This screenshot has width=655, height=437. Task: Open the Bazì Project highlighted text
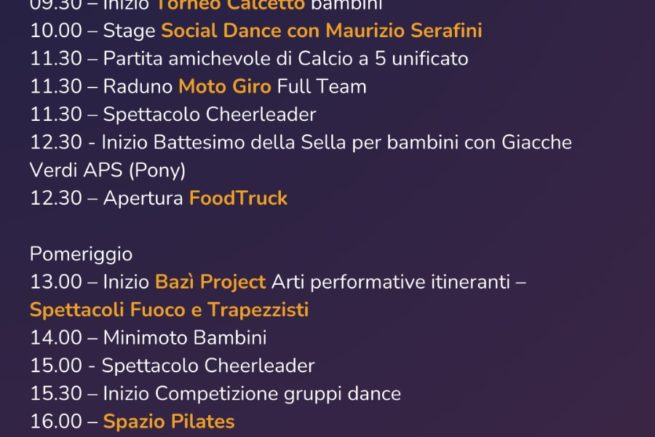(210, 282)
